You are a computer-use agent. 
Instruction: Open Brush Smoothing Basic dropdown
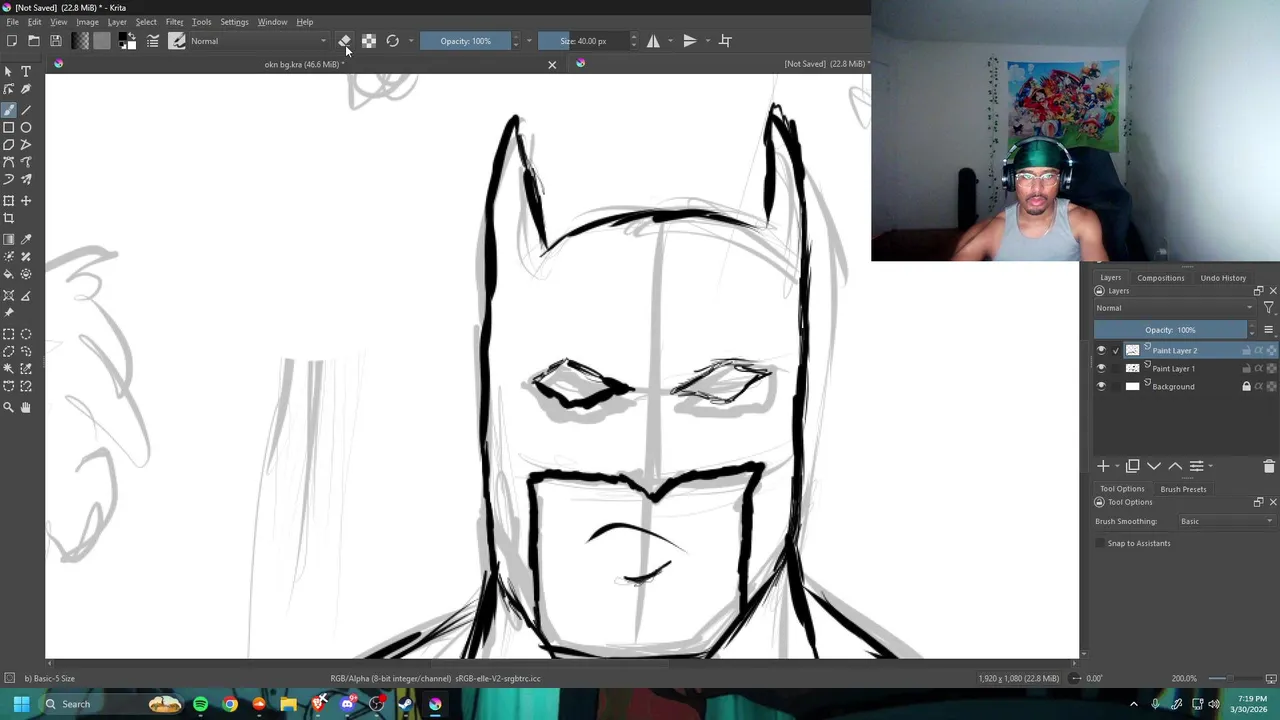(x=1227, y=521)
